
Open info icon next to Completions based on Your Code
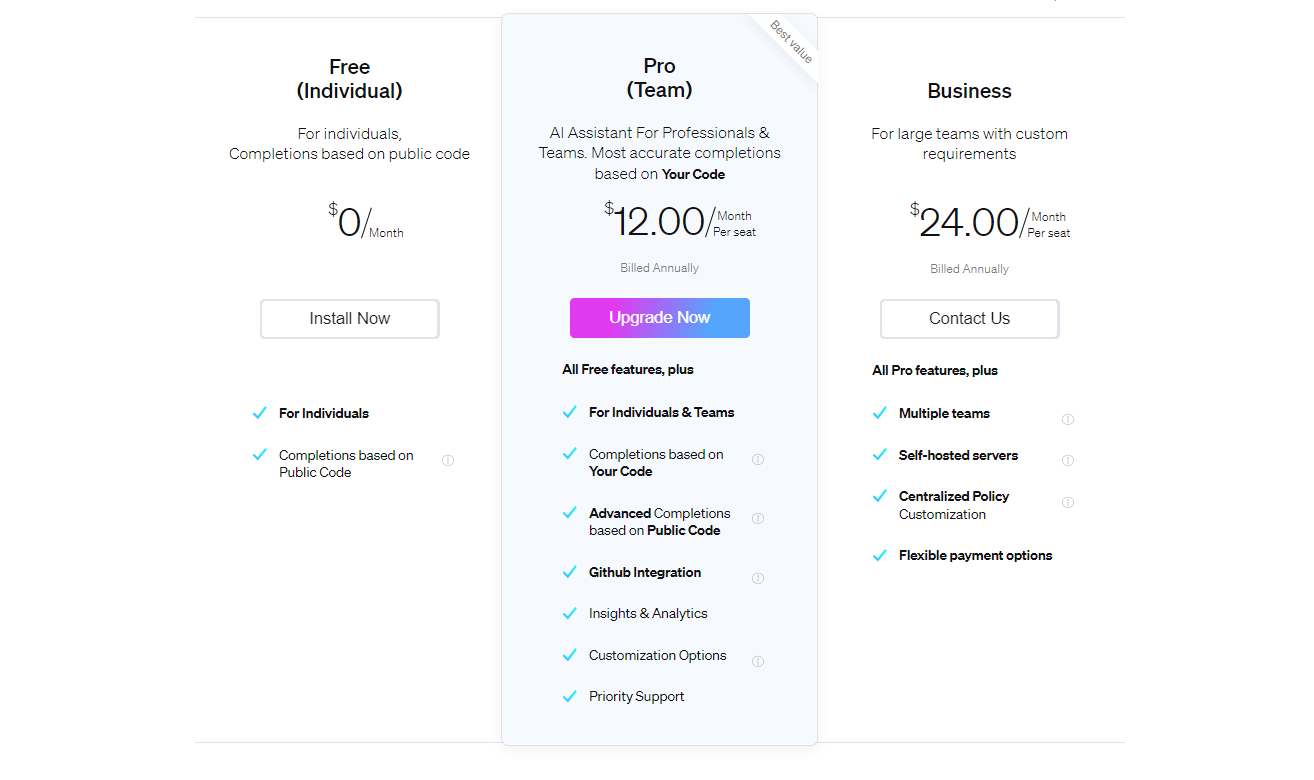coord(758,460)
